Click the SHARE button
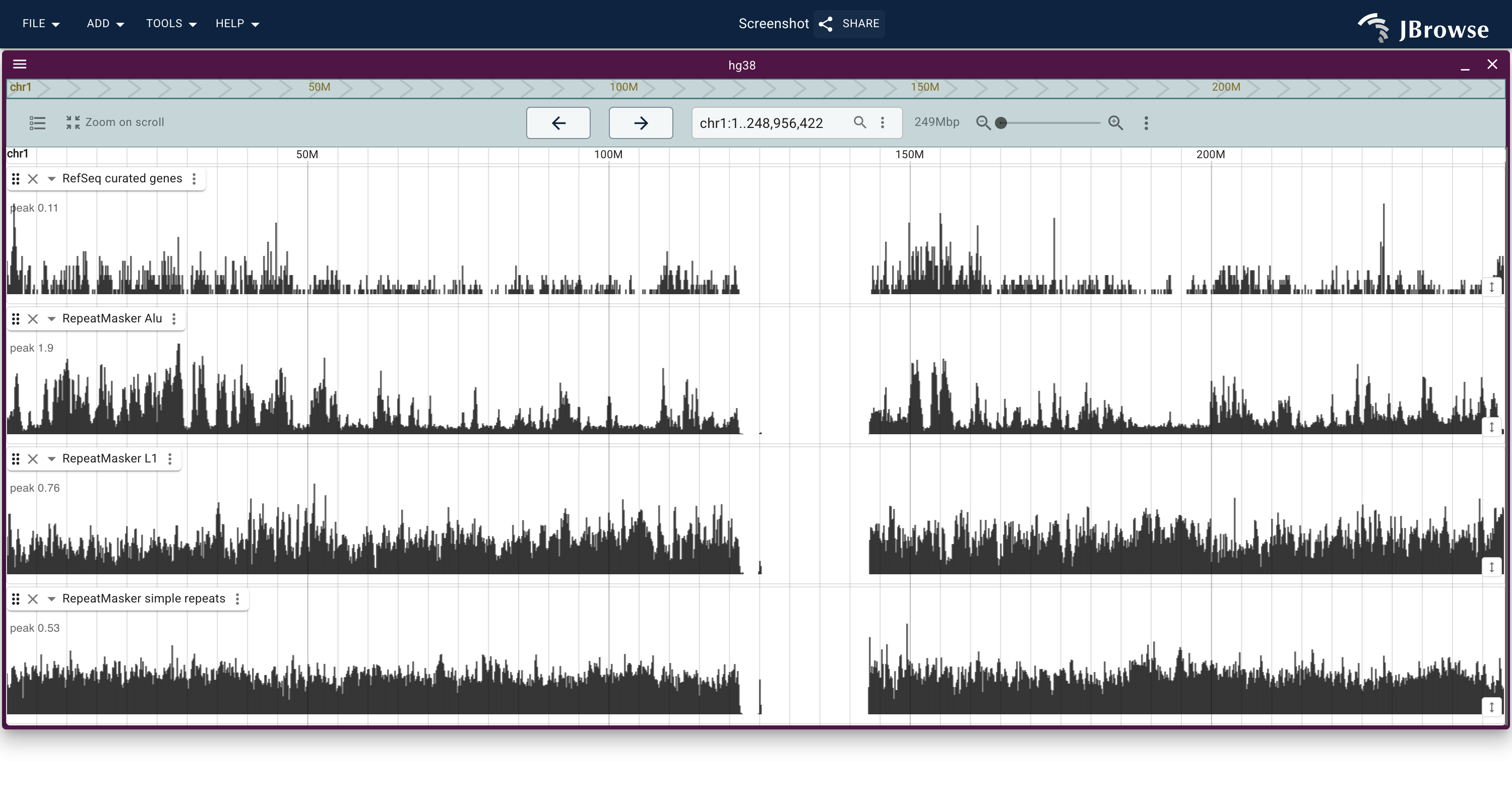 (x=849, y=24)
